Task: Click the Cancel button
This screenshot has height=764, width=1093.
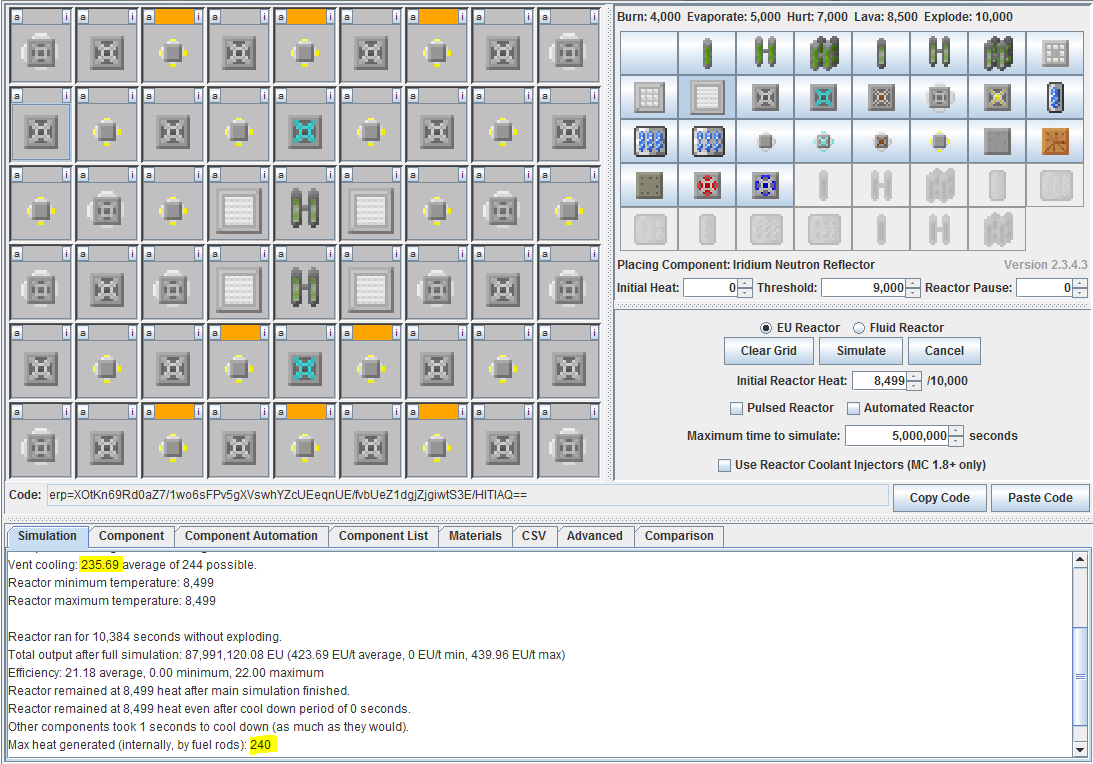Action: click(x=944, y=351)
